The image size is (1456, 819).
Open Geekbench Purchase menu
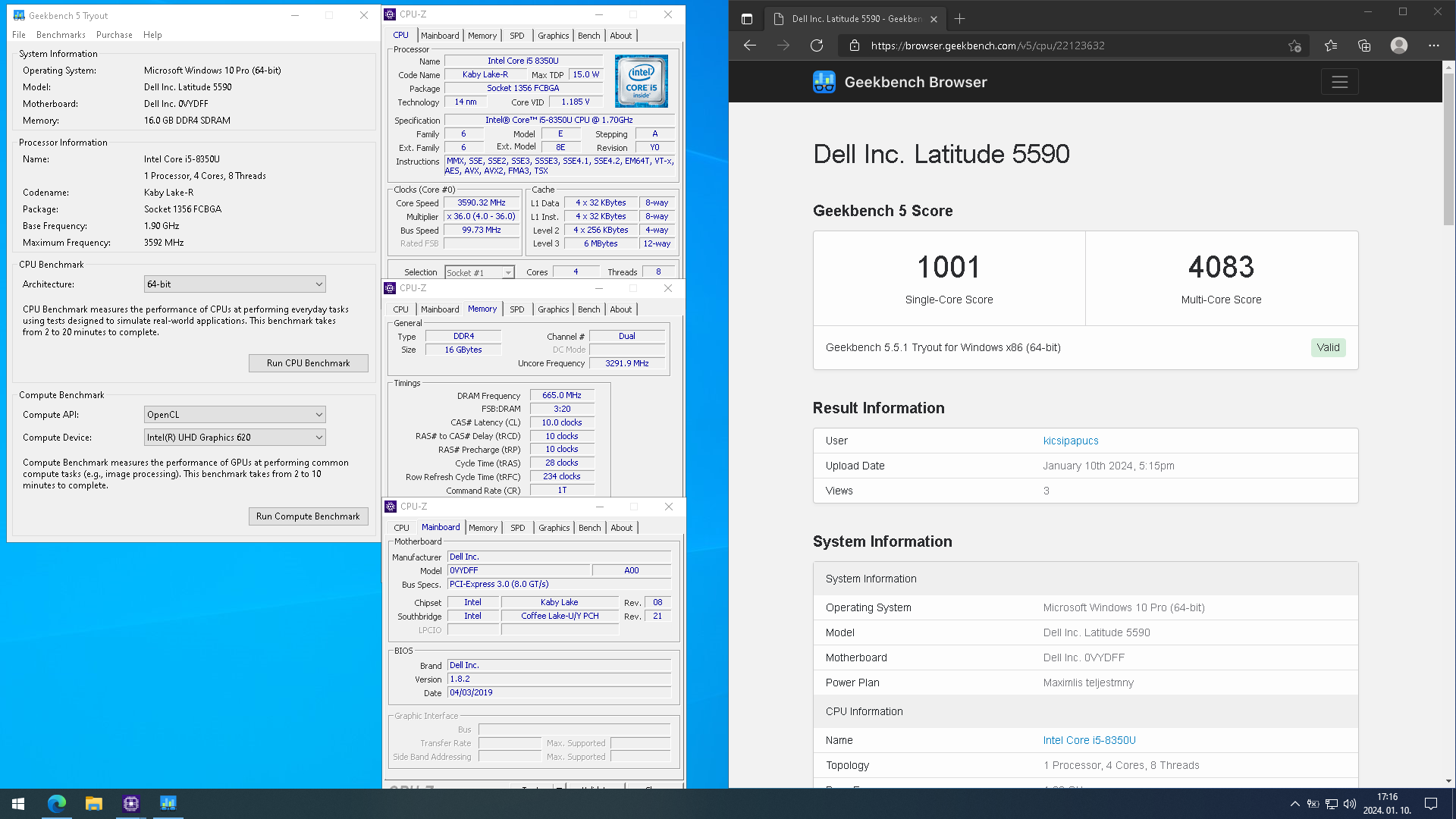pyautogui.click(x=115, y=35)
